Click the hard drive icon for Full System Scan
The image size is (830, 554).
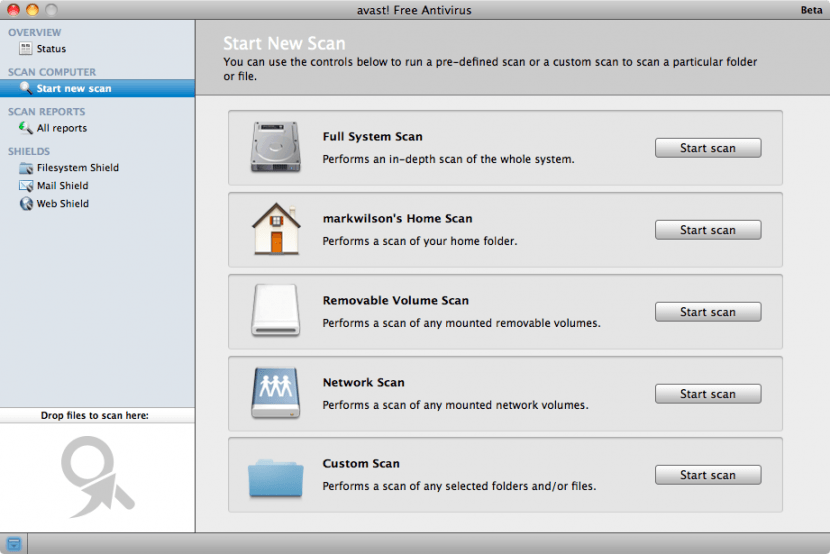pyautogui.click(x=276, y=147)
